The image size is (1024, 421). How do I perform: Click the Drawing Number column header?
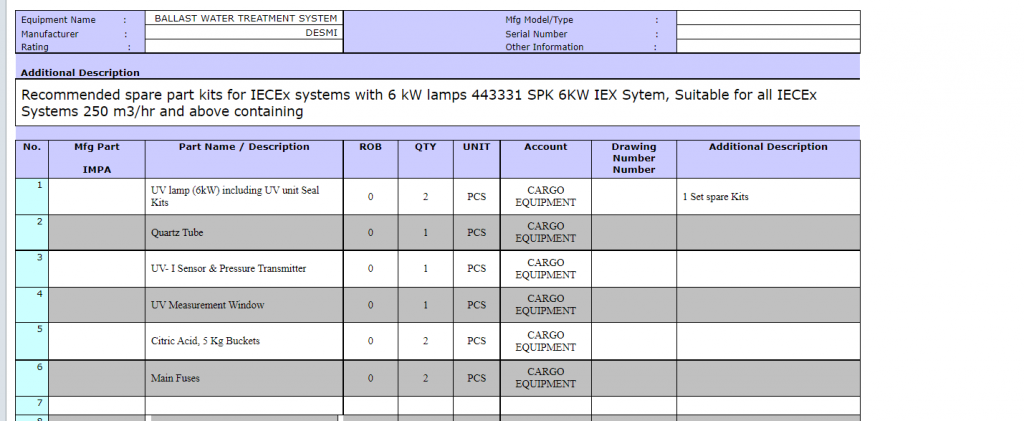click(x=633, y=158)
